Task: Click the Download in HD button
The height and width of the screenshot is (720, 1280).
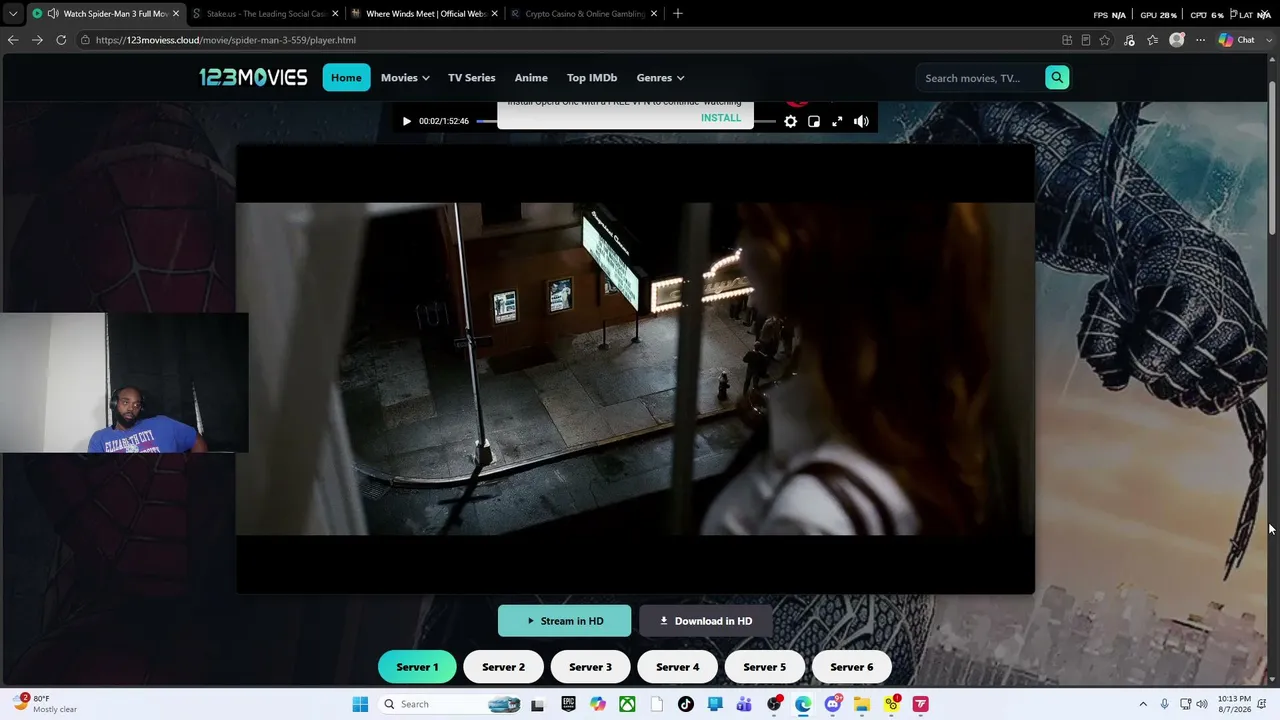Action: [706, 621]
